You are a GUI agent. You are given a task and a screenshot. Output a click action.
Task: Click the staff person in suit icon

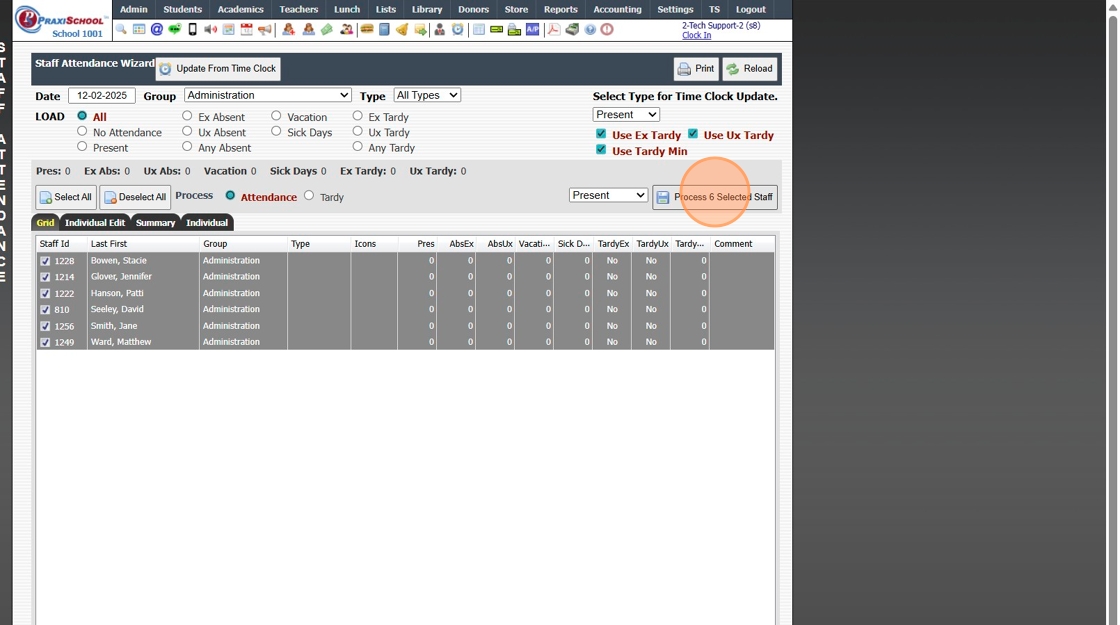[x=439, y=29]
